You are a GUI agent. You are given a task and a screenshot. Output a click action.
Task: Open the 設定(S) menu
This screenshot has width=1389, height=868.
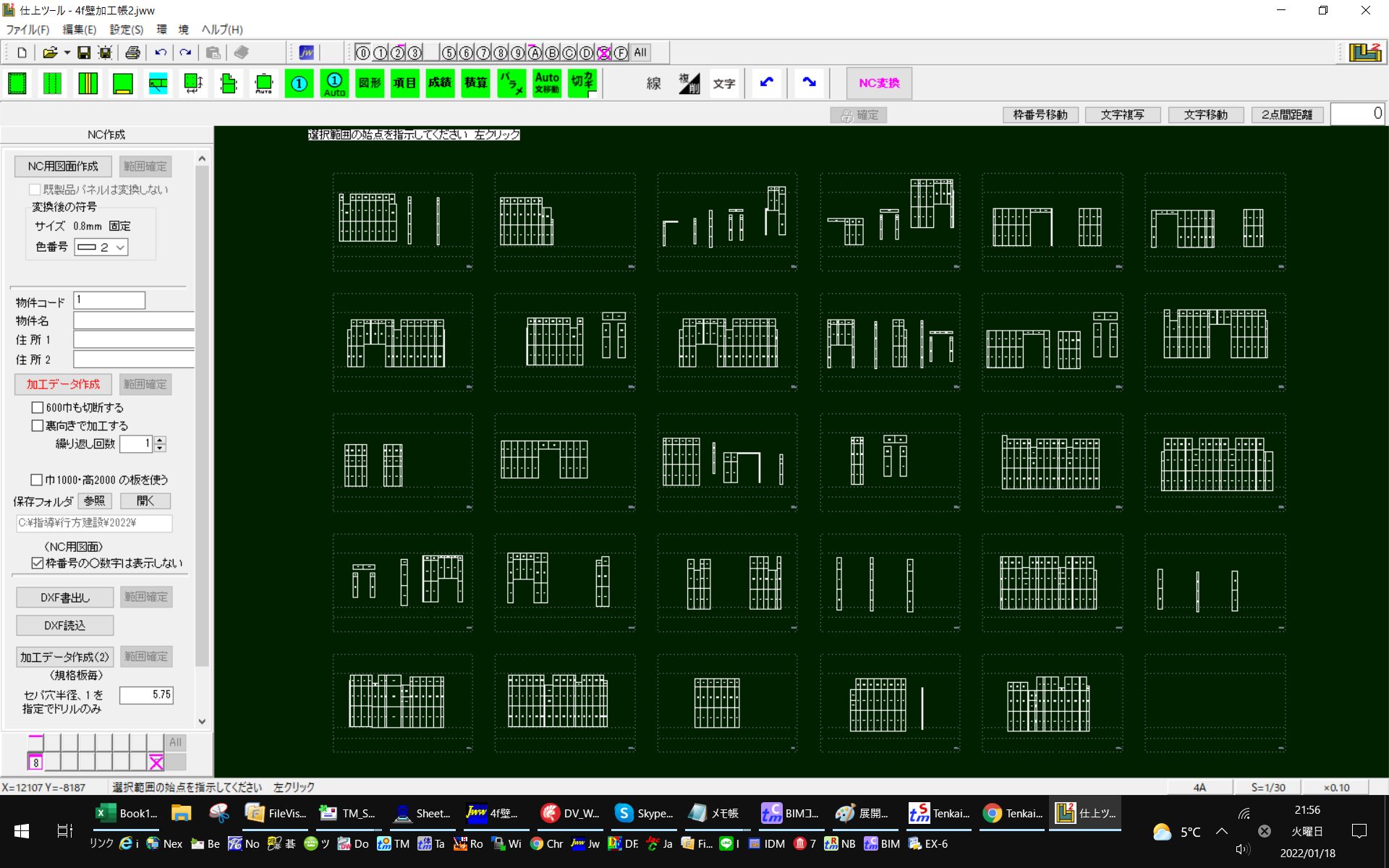point(126,30)
